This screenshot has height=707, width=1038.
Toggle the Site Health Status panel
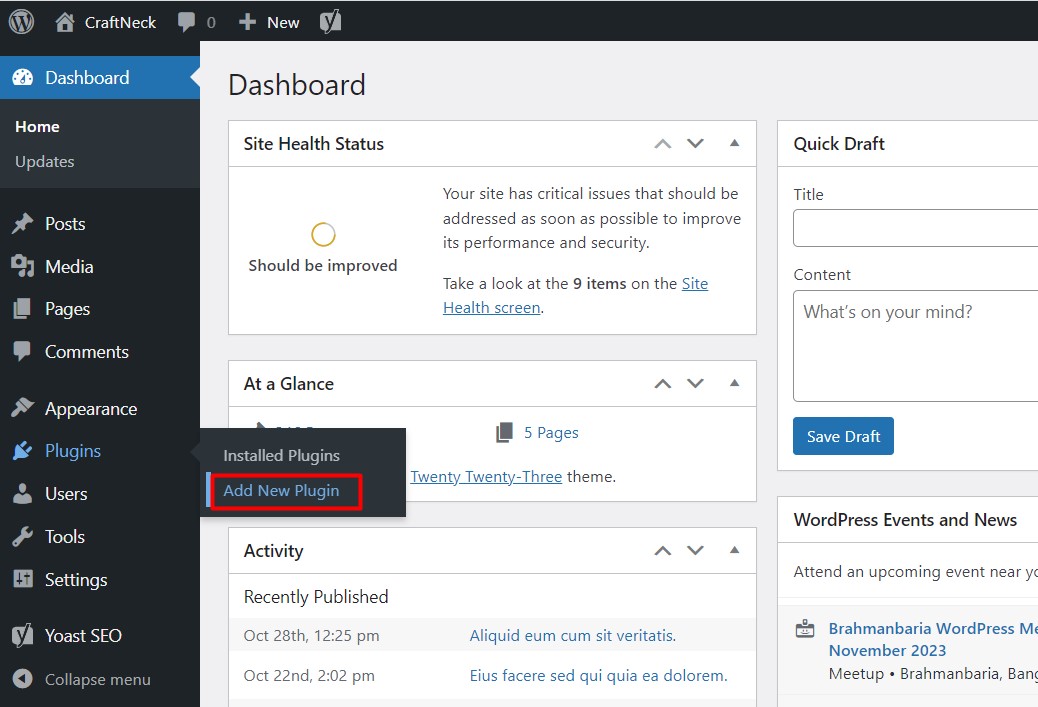pyautogui.click(x=734, y=143)
